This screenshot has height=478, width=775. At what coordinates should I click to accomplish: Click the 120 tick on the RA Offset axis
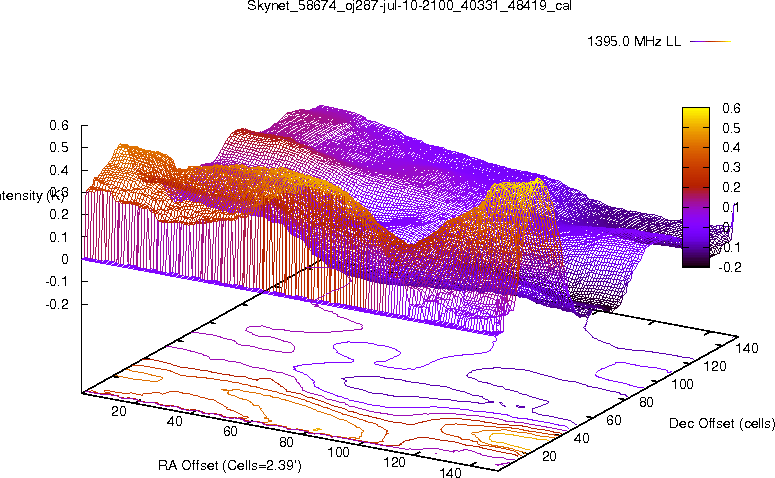coord(394,462)
